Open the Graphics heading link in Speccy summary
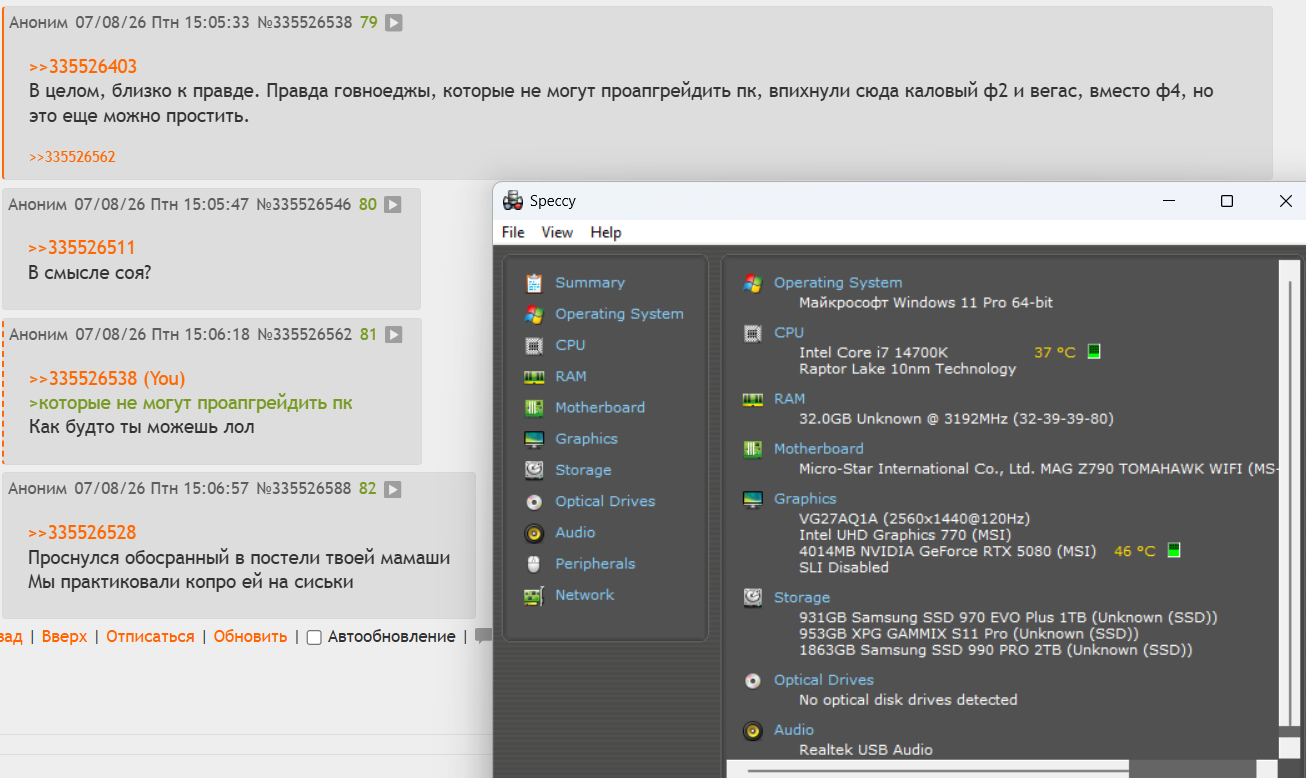This screenshot has height=778, width=1306. (x=805, y=499)
